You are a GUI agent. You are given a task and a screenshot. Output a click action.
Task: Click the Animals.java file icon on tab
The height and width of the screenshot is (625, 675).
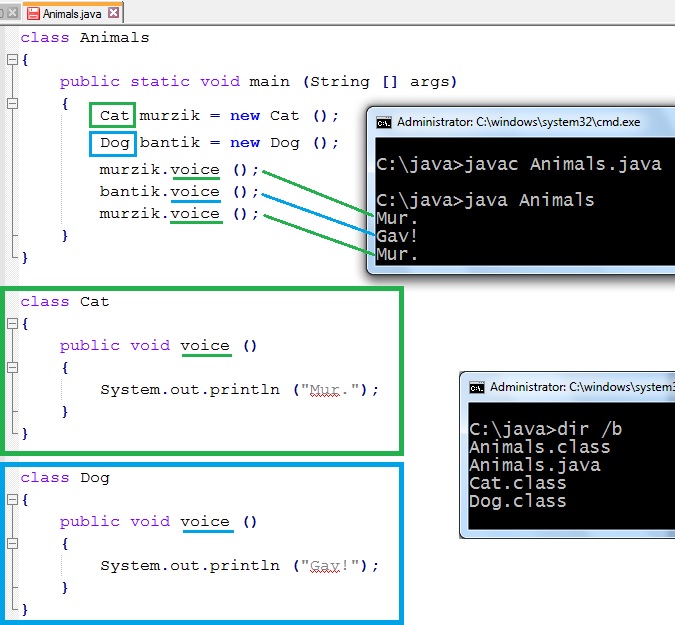click(33, 13)
